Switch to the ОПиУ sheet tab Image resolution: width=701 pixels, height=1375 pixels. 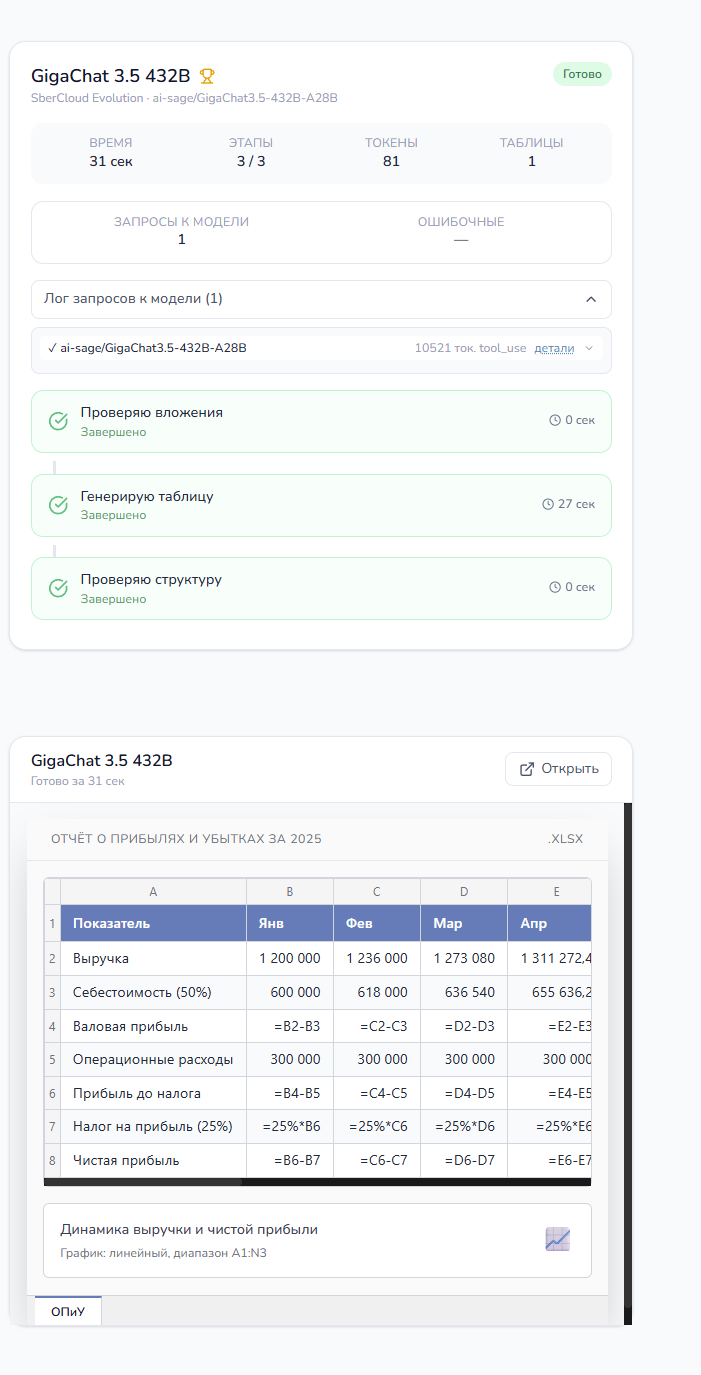[x=68, y=1311]
